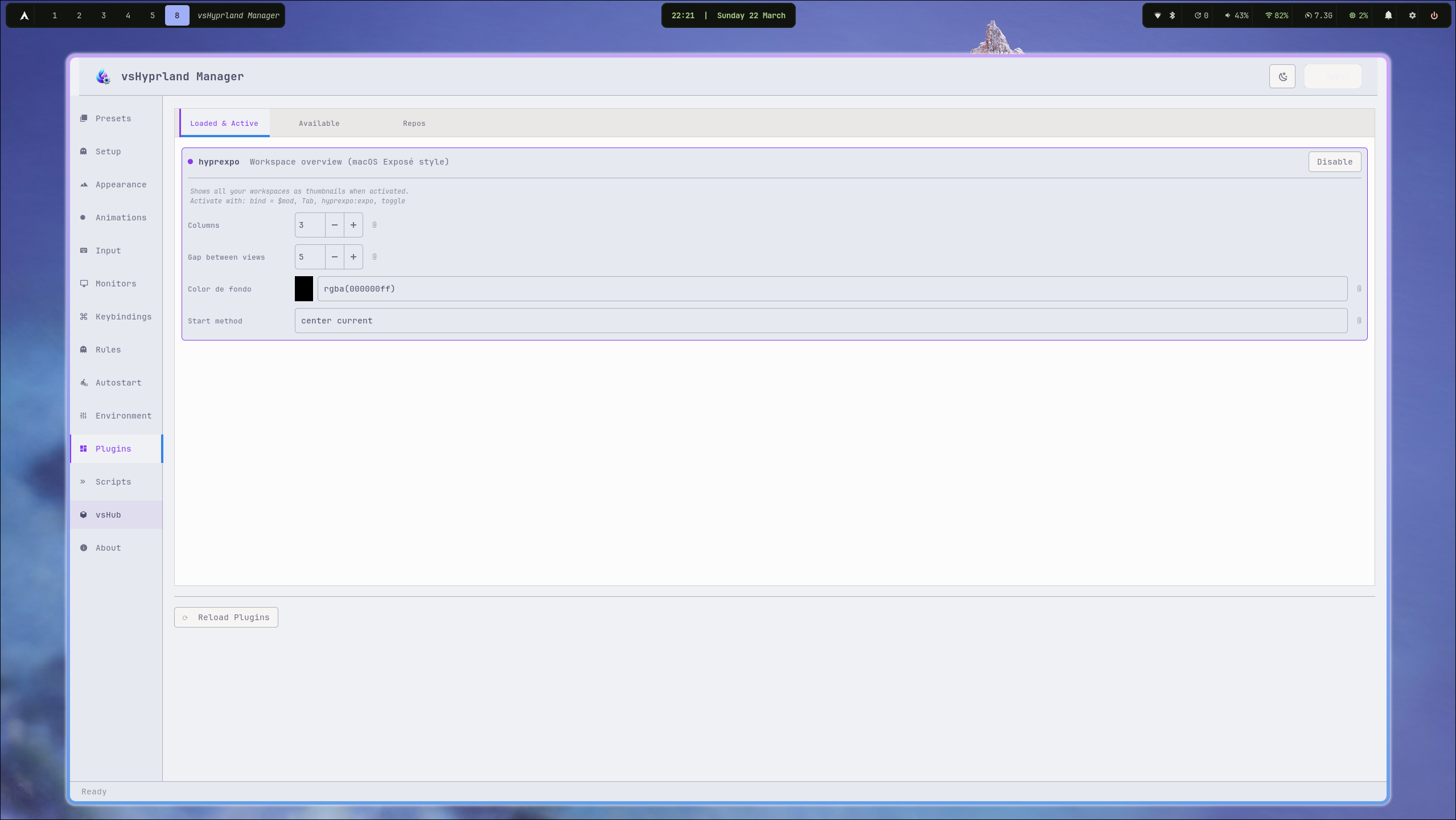Open the Wi-Fi indicator at 82%

[1277, 15]
